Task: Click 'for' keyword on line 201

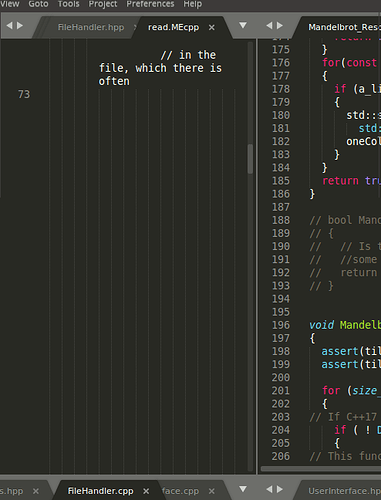Action: point(331,390)
